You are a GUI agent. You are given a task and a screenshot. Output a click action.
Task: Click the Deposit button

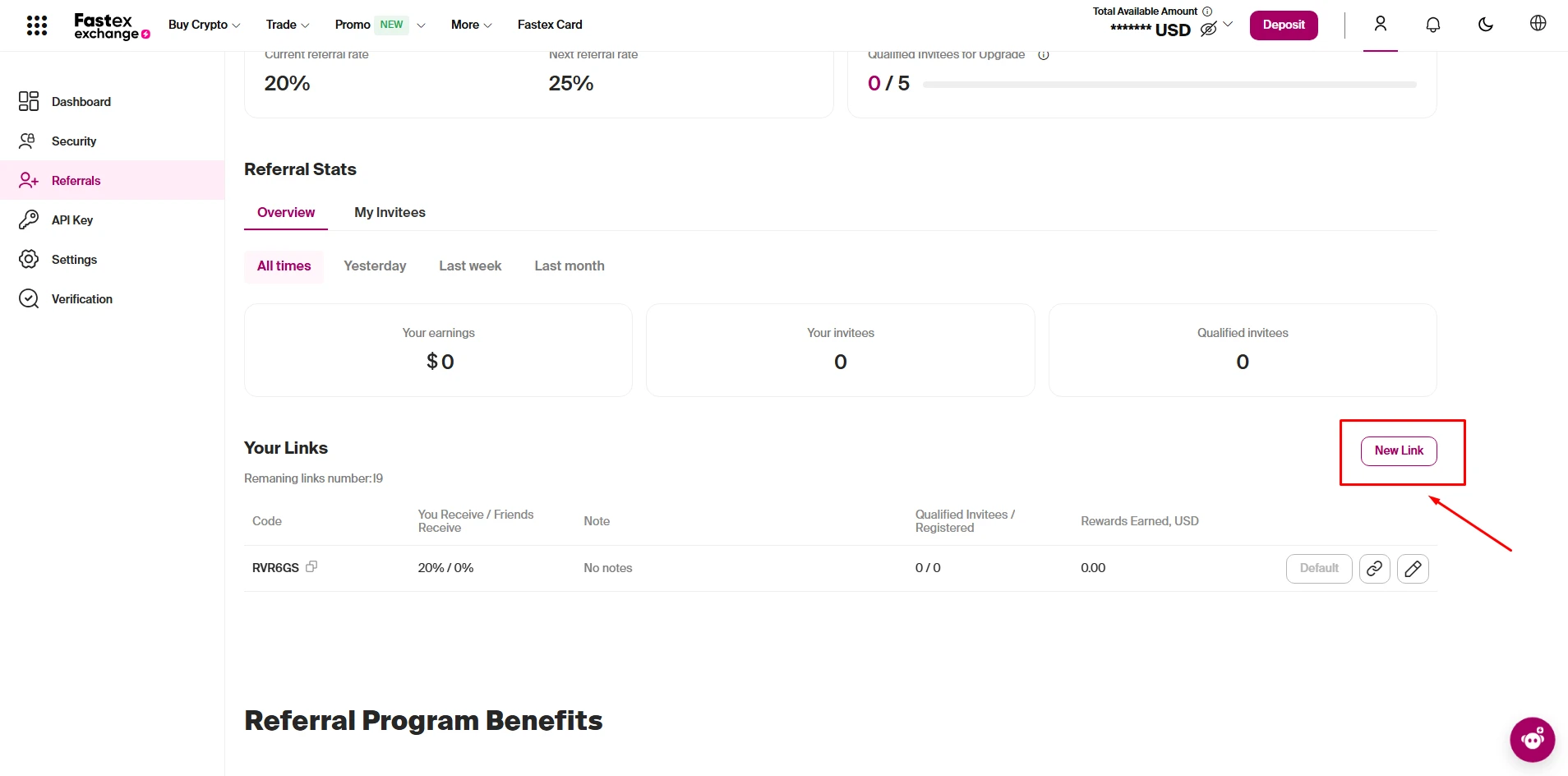(1283, 25)
